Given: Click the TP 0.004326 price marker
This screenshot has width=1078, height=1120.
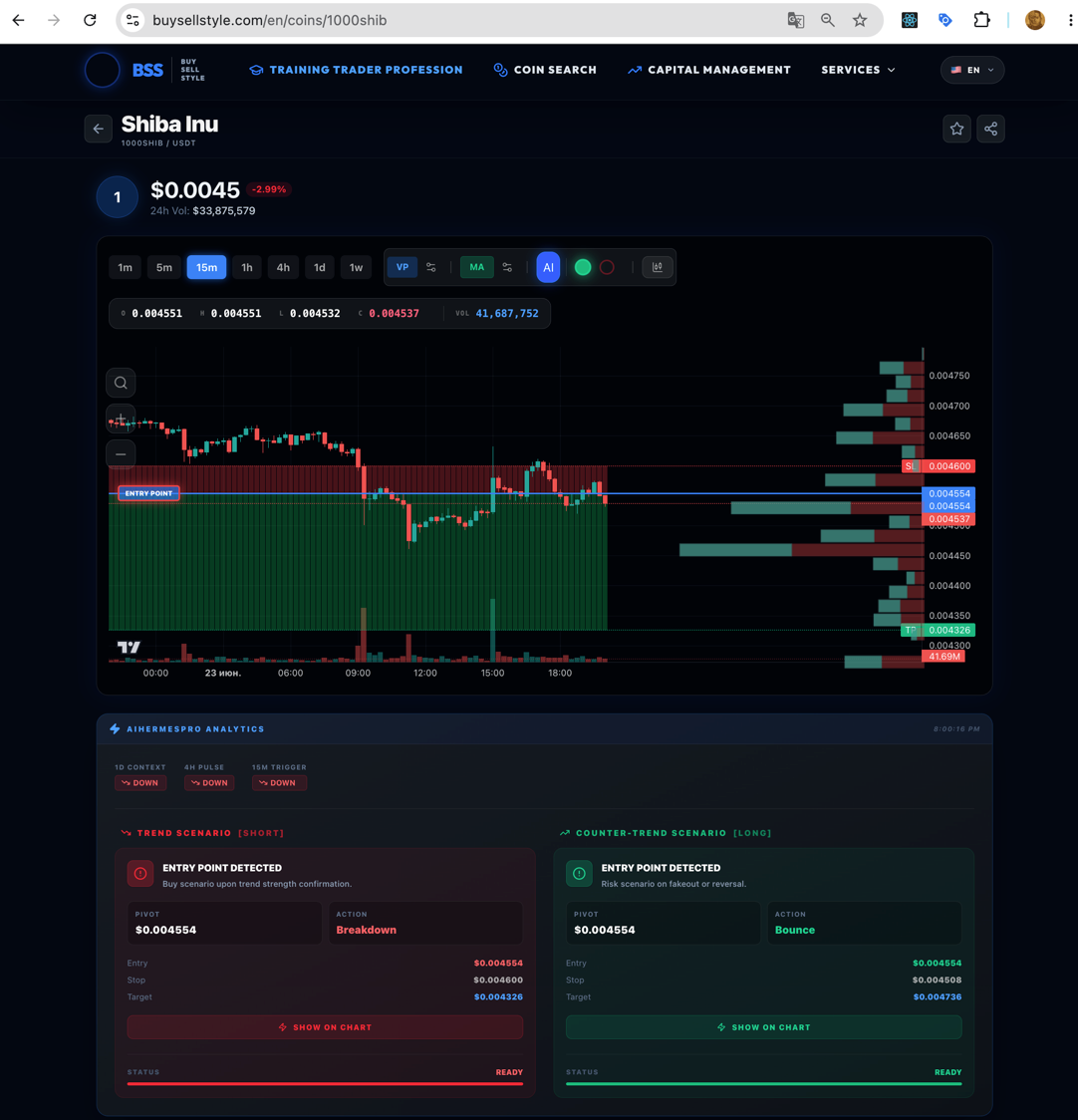Looking at the screenshot, I should [938, 630].
